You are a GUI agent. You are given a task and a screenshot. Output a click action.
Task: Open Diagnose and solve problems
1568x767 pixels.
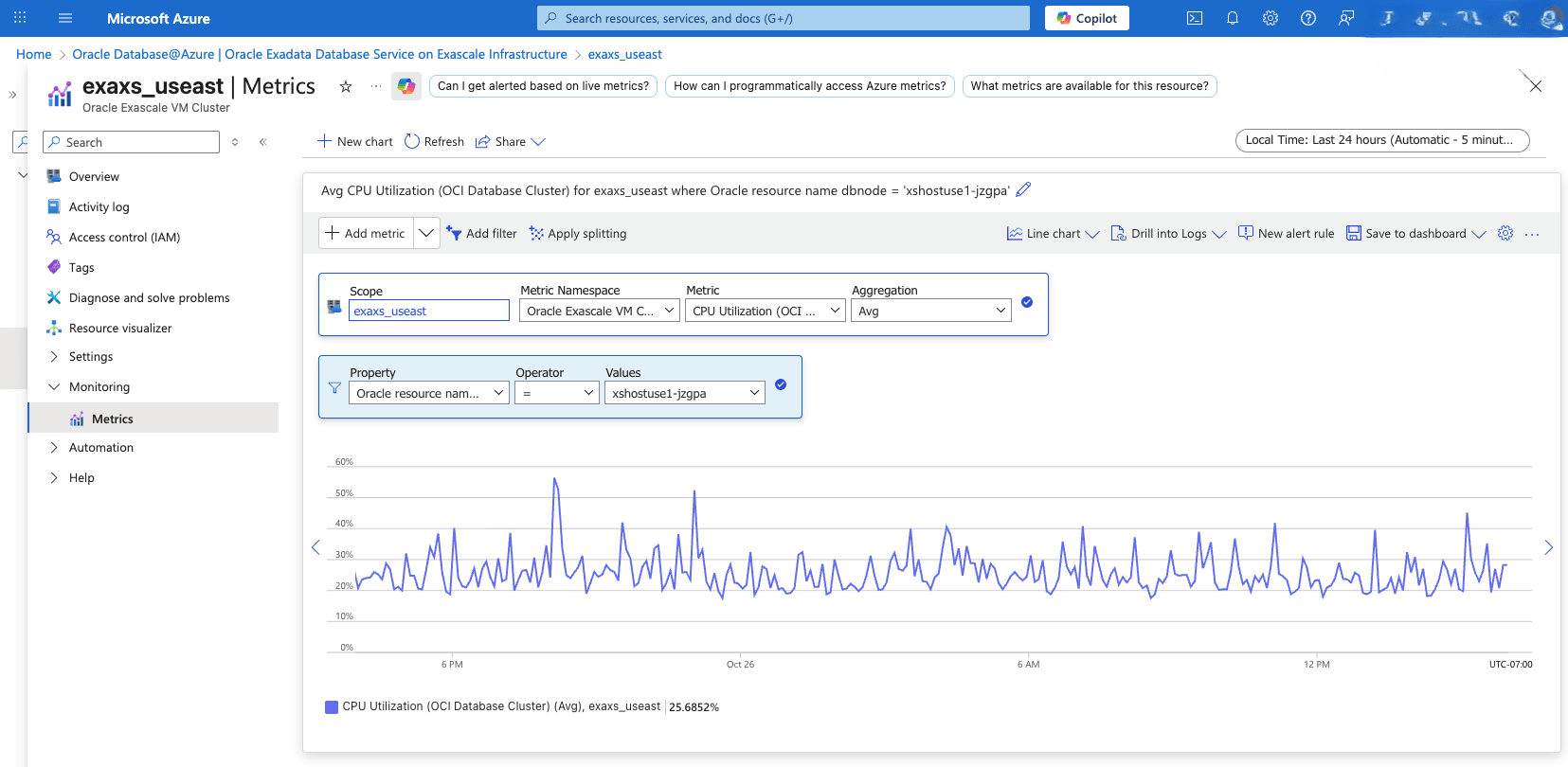pos(149,298)
